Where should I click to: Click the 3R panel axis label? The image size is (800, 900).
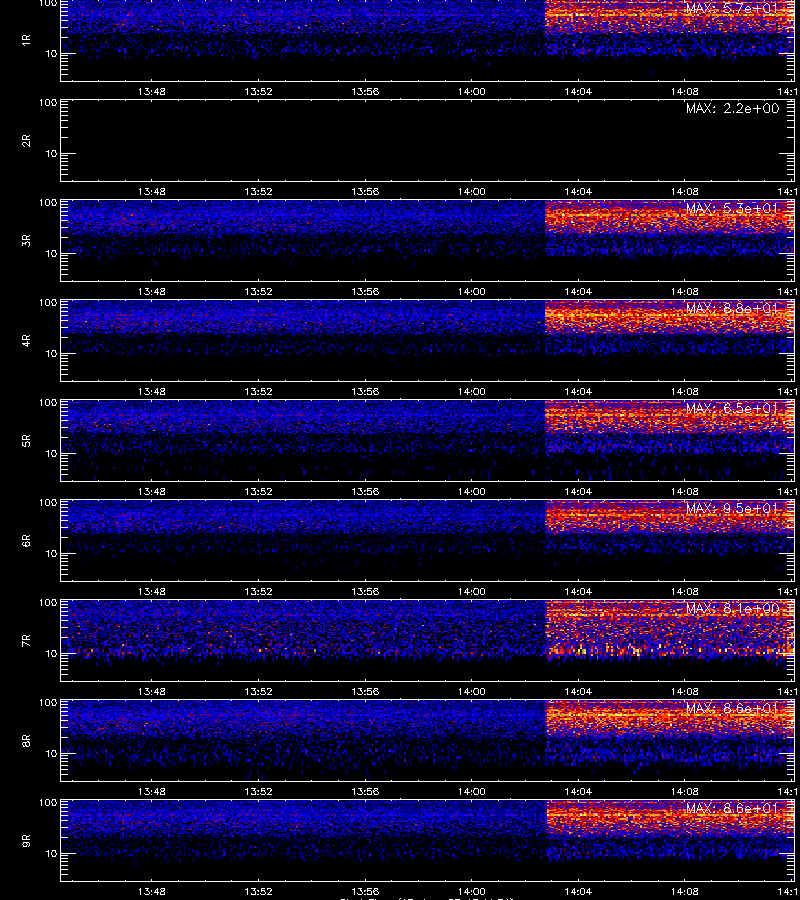26,240
